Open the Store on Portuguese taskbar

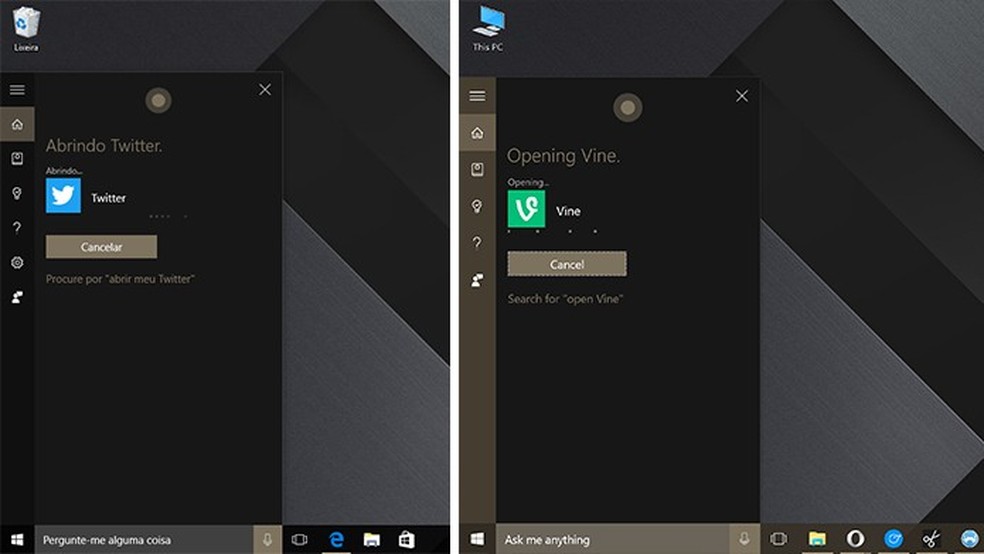(x=407, y=540)
